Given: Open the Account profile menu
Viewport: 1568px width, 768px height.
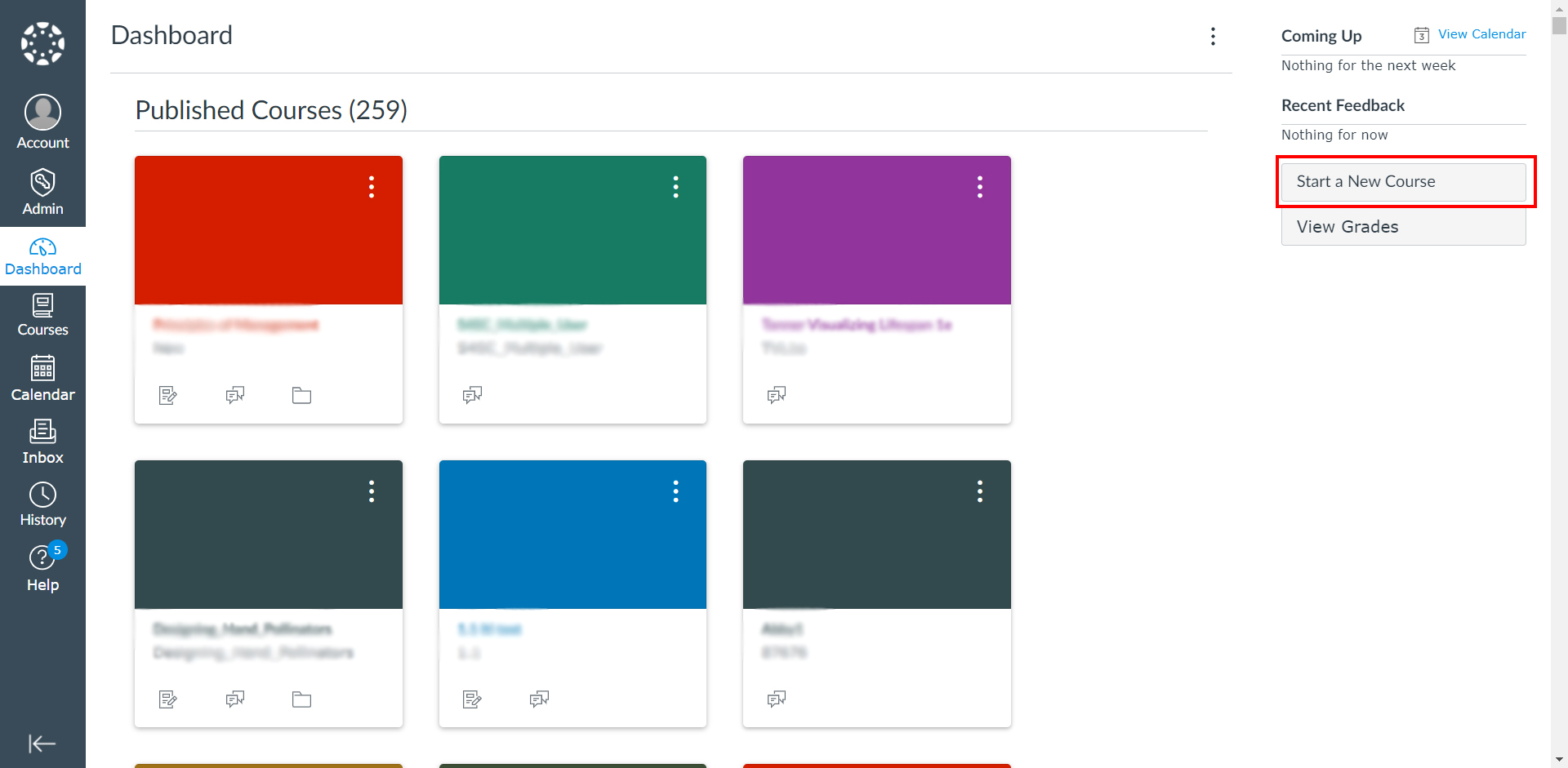Looking at the screenshot, I should point(42,122).
